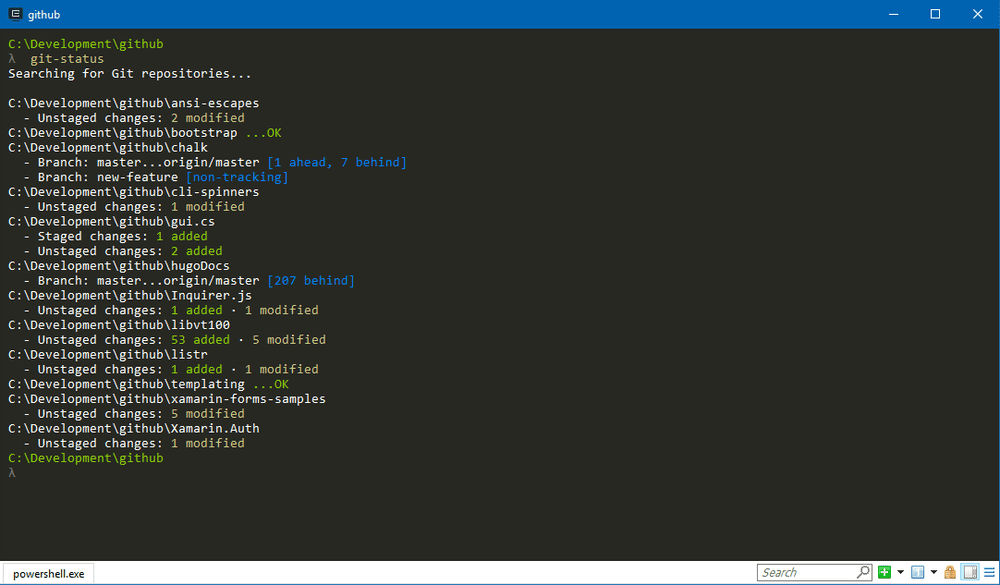Viewport: 1000px width, 585px height.
Task: Click the ConEmu icon in the title bar
Action: [x=15, y=14]
